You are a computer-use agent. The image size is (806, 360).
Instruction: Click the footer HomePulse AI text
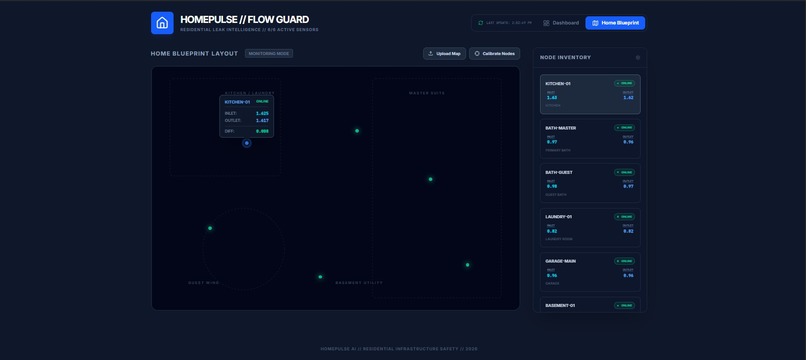pos(399,349)
